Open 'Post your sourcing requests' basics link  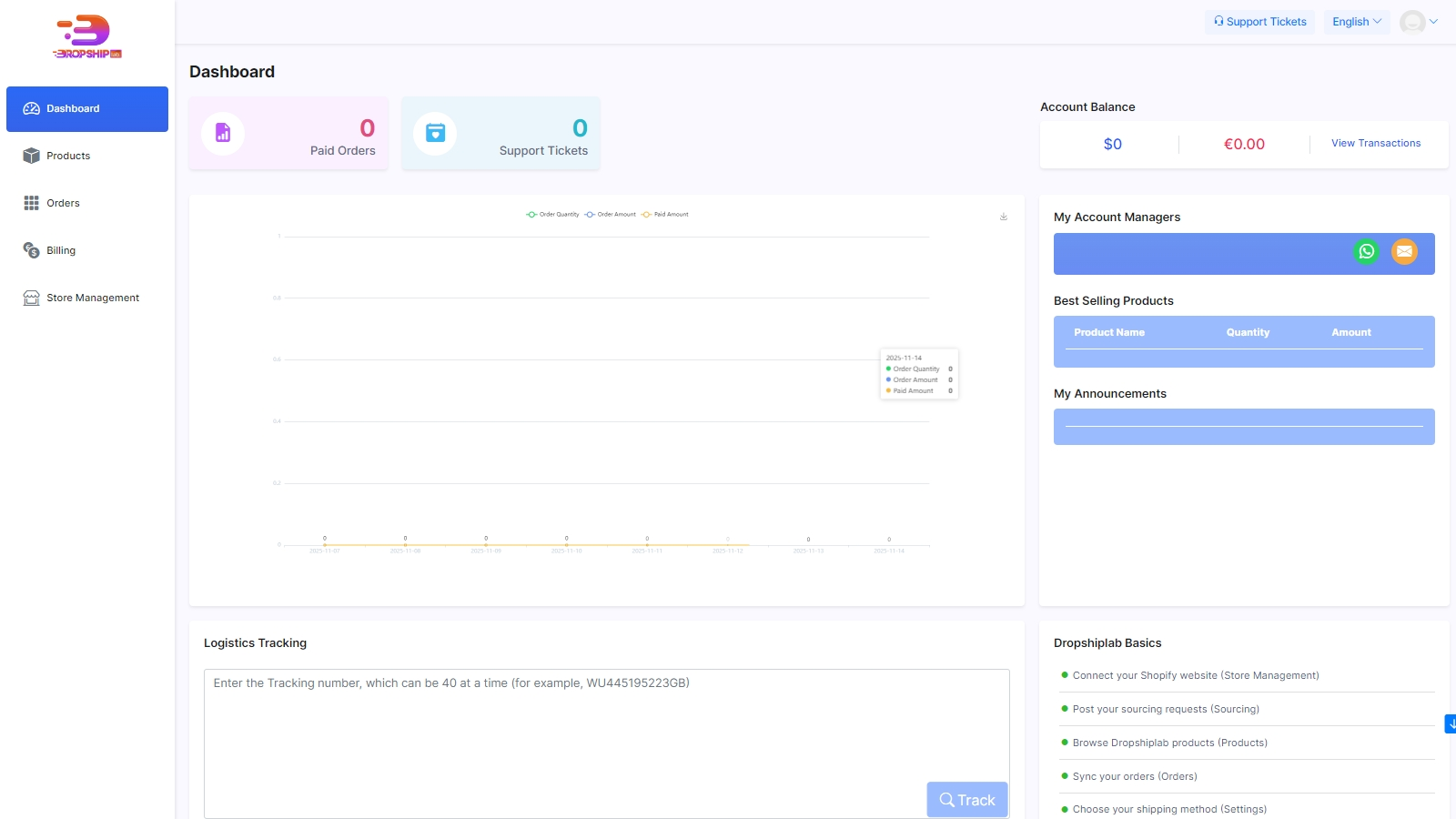pos(1166,710)
